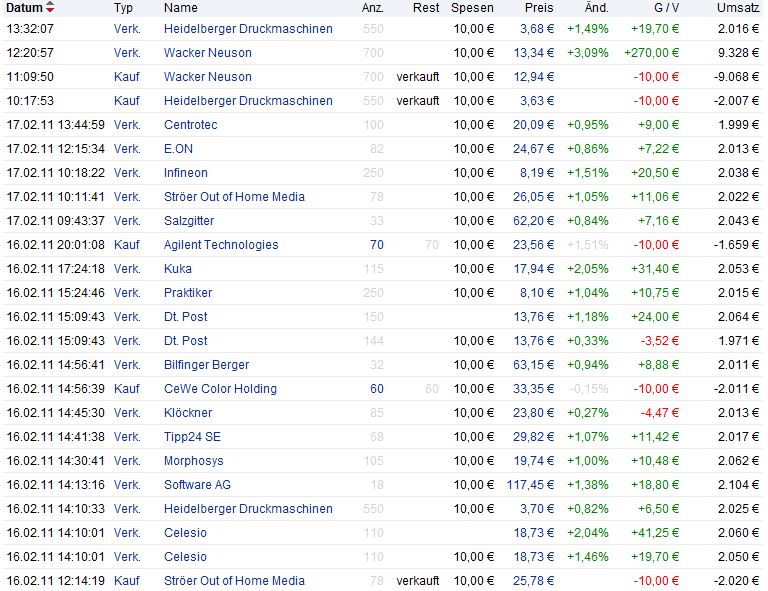Click the Preis column header

point(539,8)
